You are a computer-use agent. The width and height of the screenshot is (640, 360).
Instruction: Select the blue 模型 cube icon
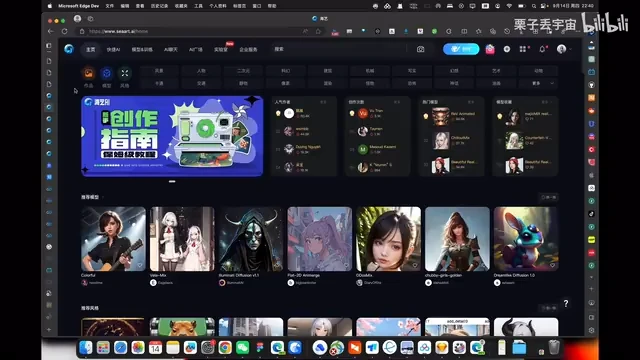click(107, 73)
